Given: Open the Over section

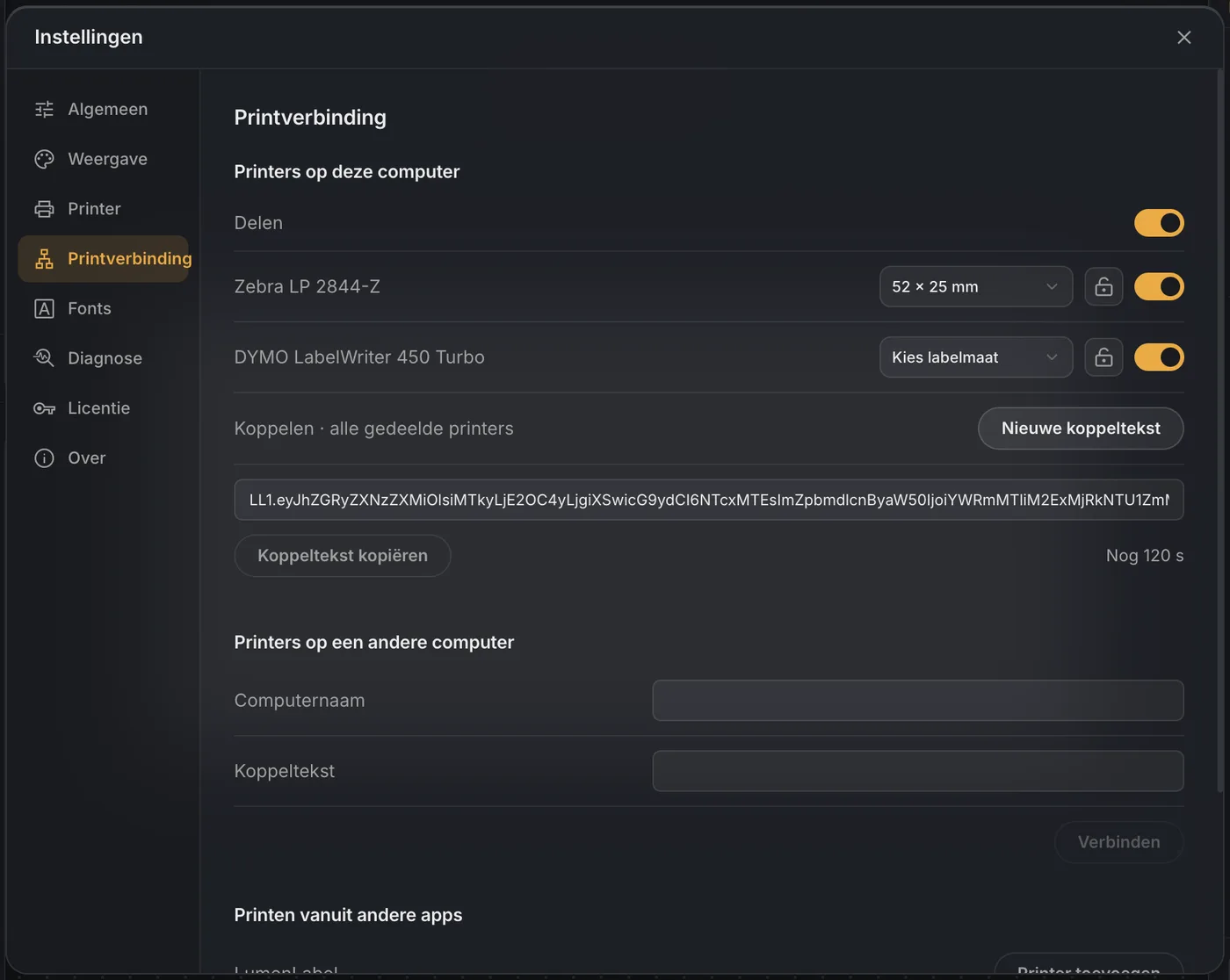Looking at the screenshot, I should coord(104,458).
